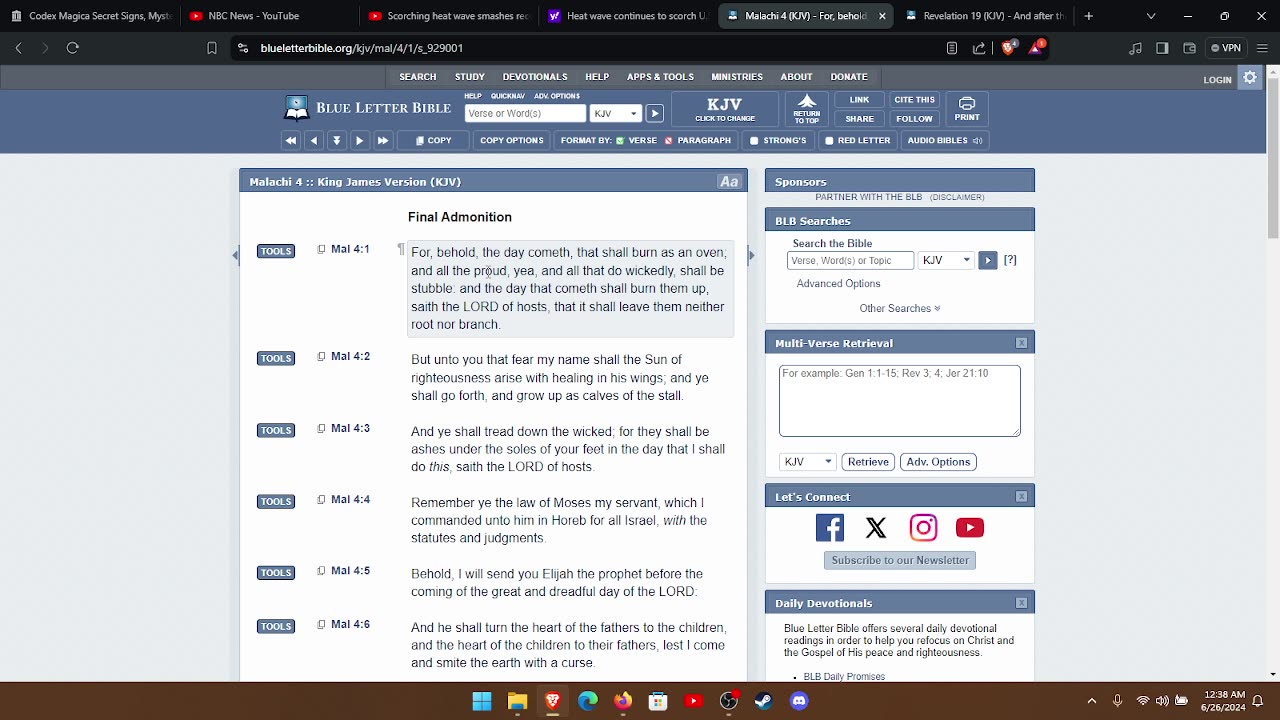Open TOOLS for Mal 4:6
Image resolution: width=1280 pixels, height=720 pixels.
(x=276, y=626)
